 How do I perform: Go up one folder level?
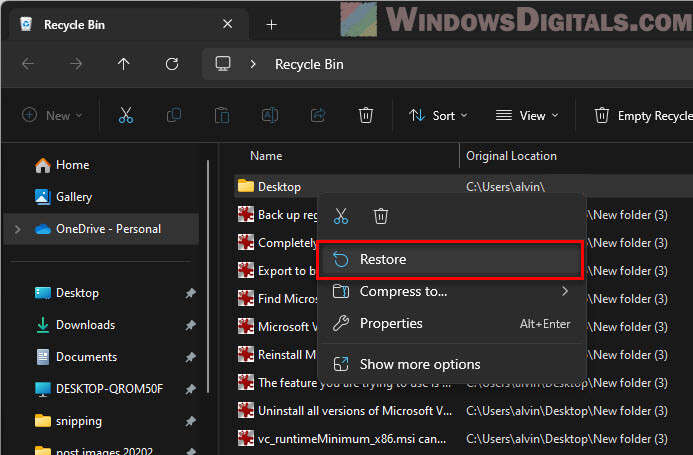point(124,64)
